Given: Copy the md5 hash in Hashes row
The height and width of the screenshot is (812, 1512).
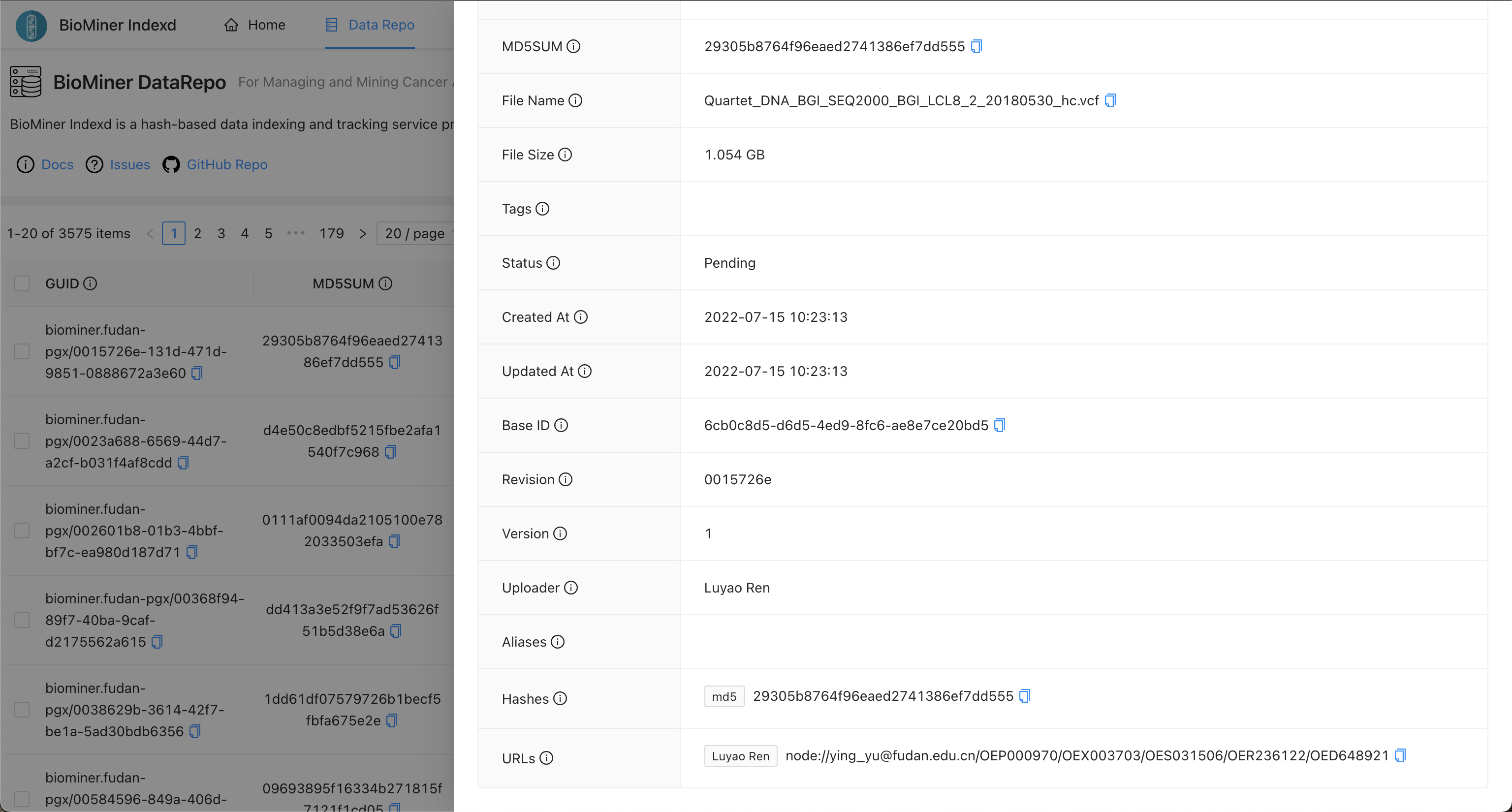Looking at the screenshot, I should [x=1025, y=696].
